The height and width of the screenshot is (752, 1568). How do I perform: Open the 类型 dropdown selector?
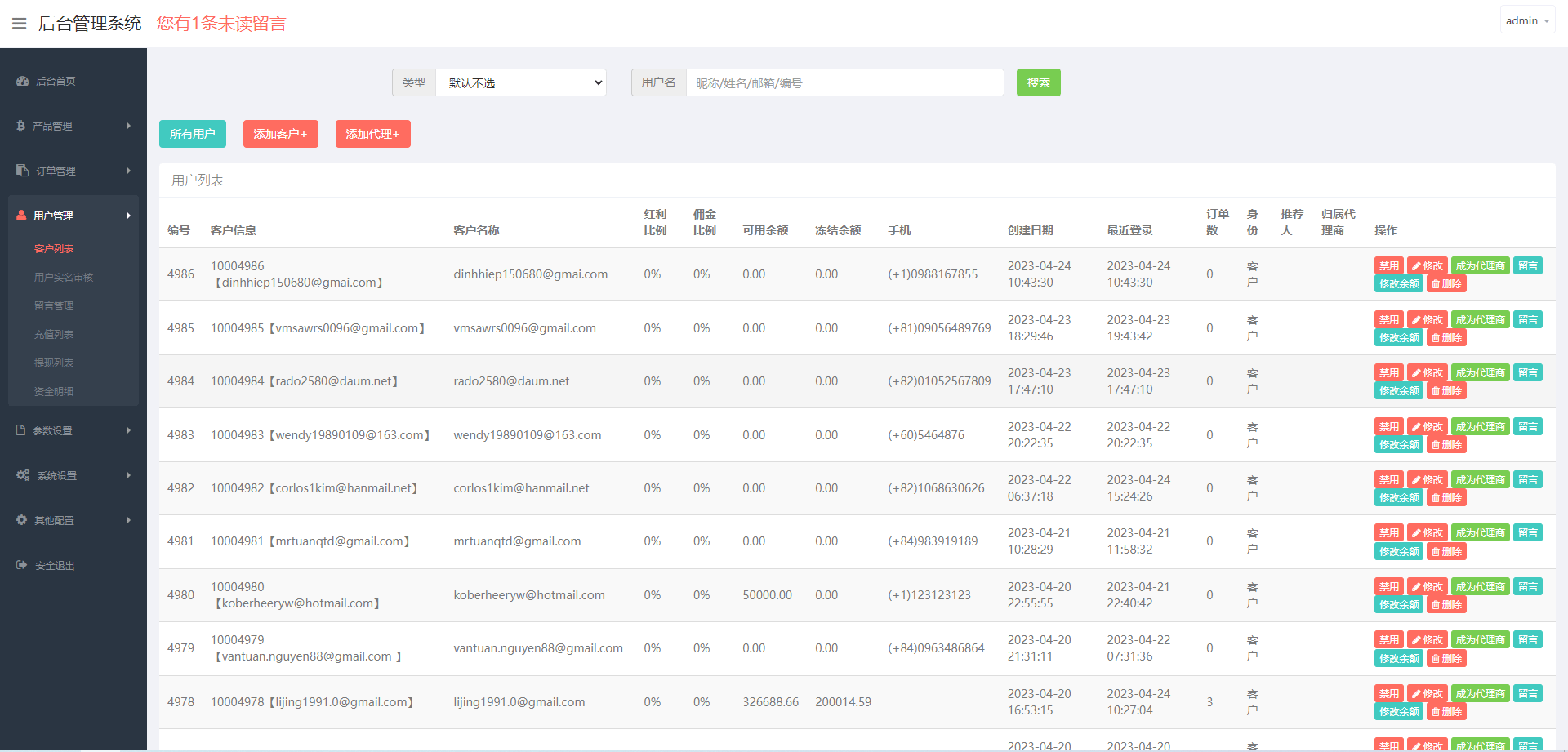click(x=521, y=82)
